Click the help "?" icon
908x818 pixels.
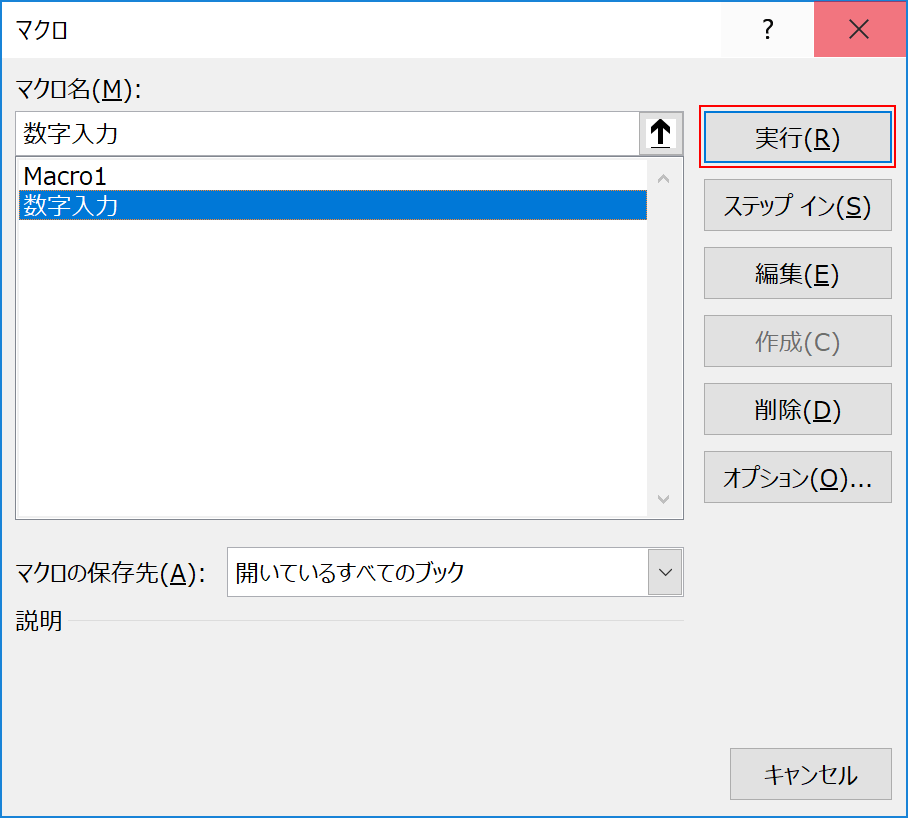(x=766, y=29)
